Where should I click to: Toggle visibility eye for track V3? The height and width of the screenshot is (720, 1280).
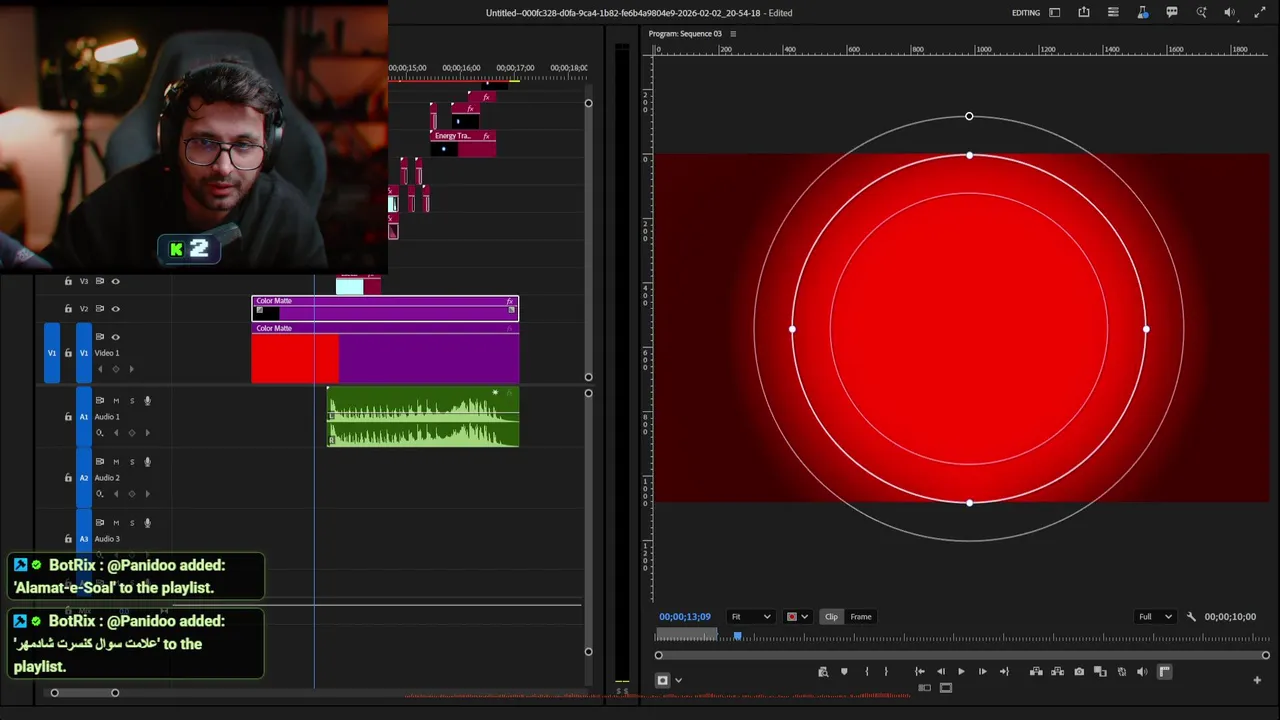point(115,281)
